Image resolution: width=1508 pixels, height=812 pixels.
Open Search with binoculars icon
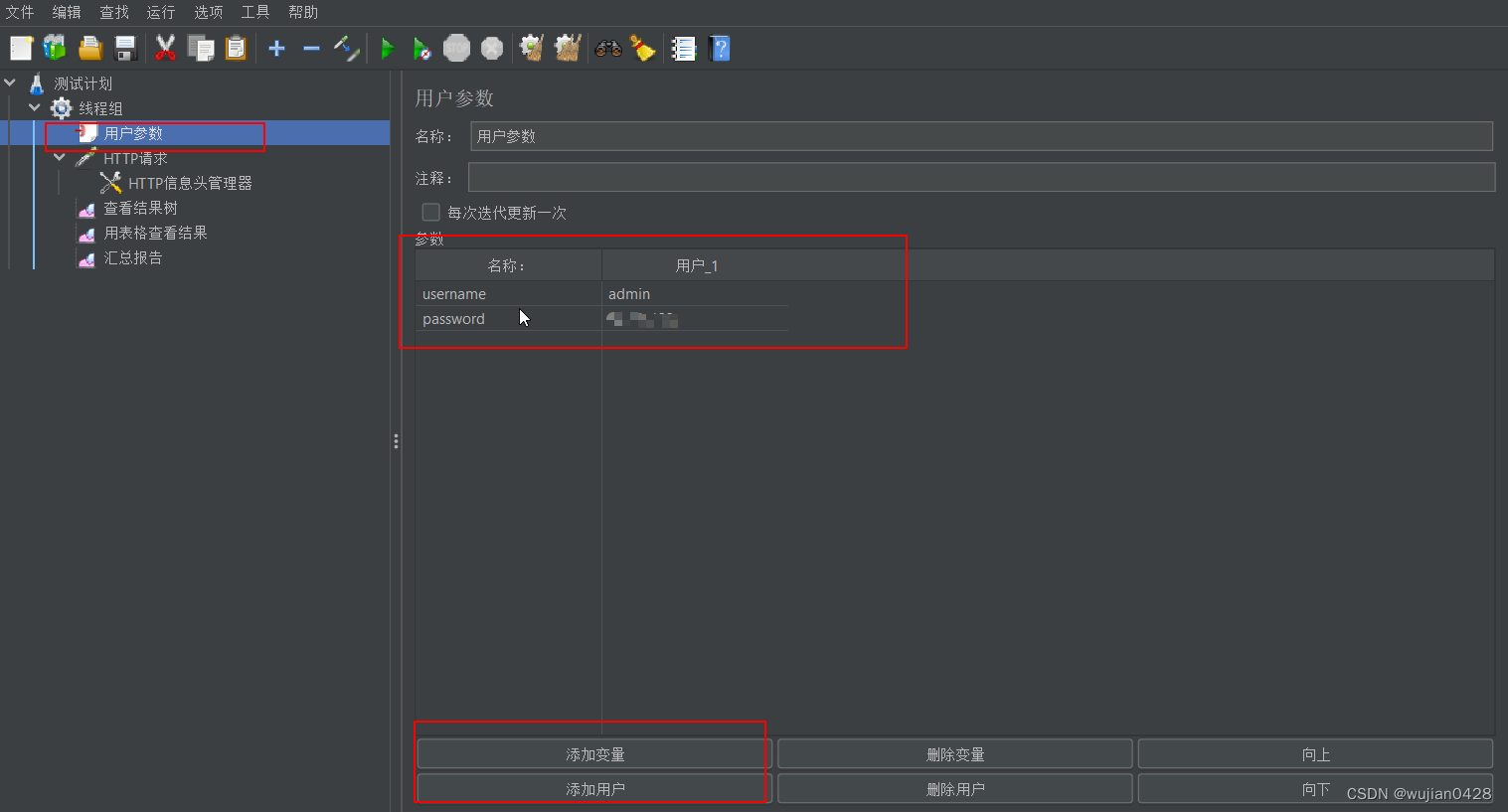608,48
